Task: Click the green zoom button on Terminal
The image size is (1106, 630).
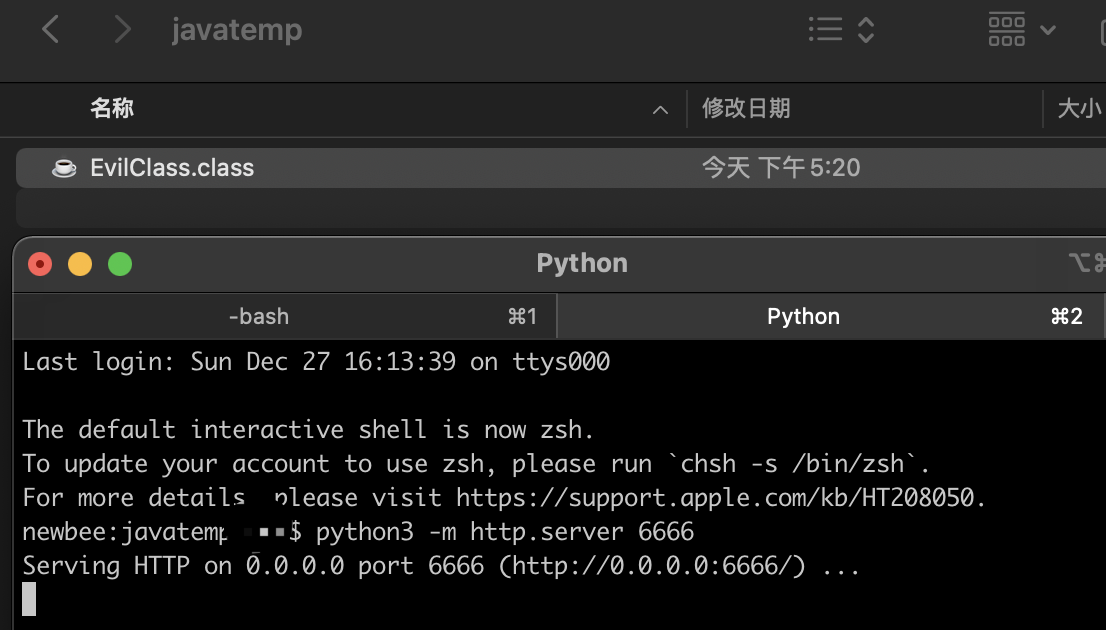Action: pos(120,263)
